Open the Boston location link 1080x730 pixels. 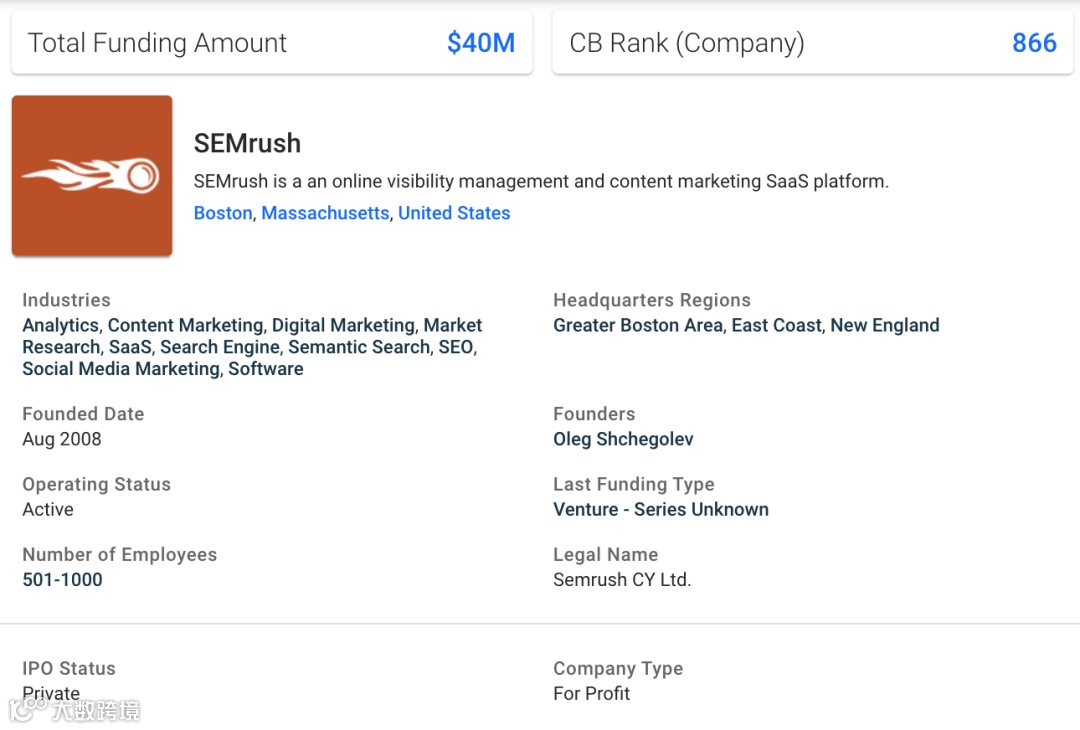point(223,213)
